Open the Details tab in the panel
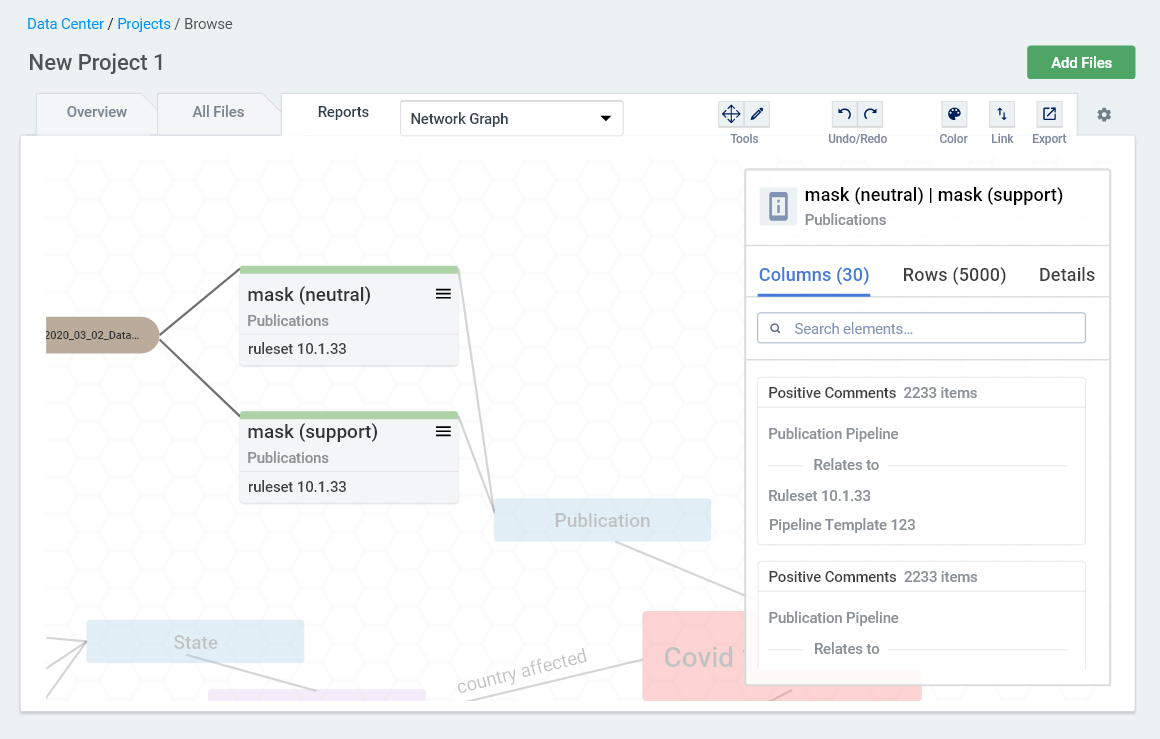Screen dimensions: 1160x739 coord(1066,274)
